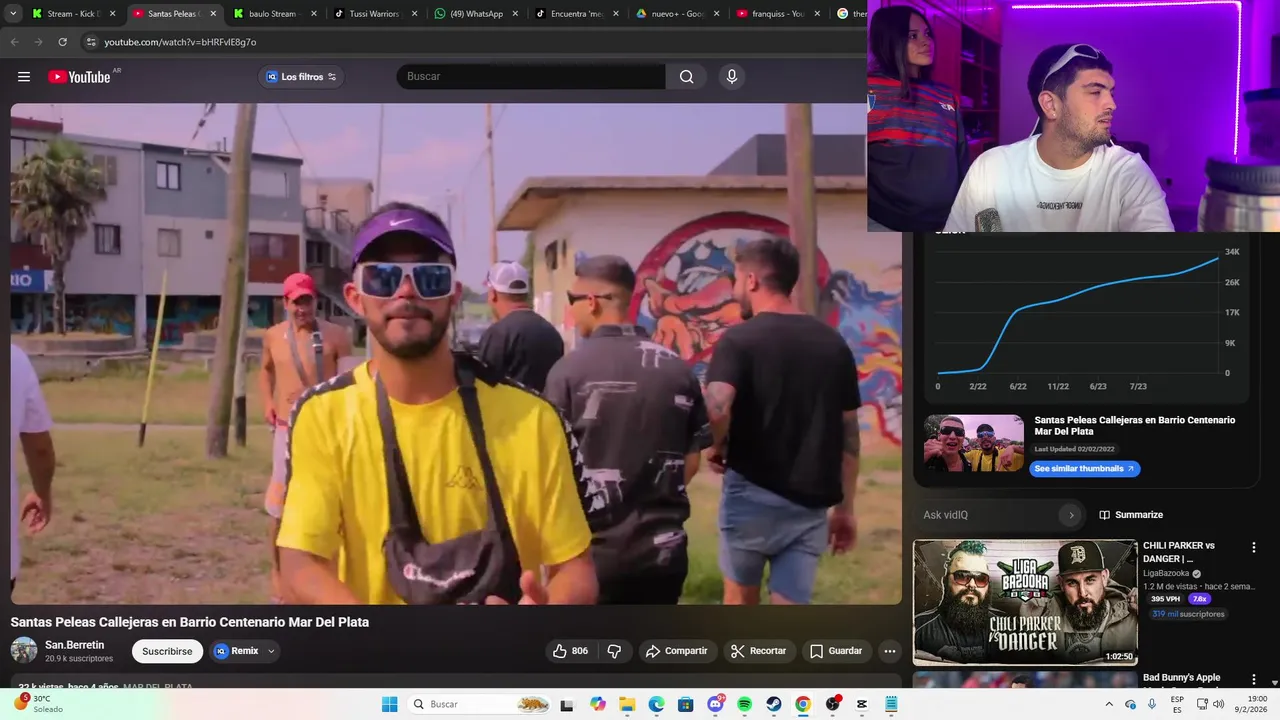
Task: Expand the Remix dropdown chevron
Action: (x=271, y=651)
